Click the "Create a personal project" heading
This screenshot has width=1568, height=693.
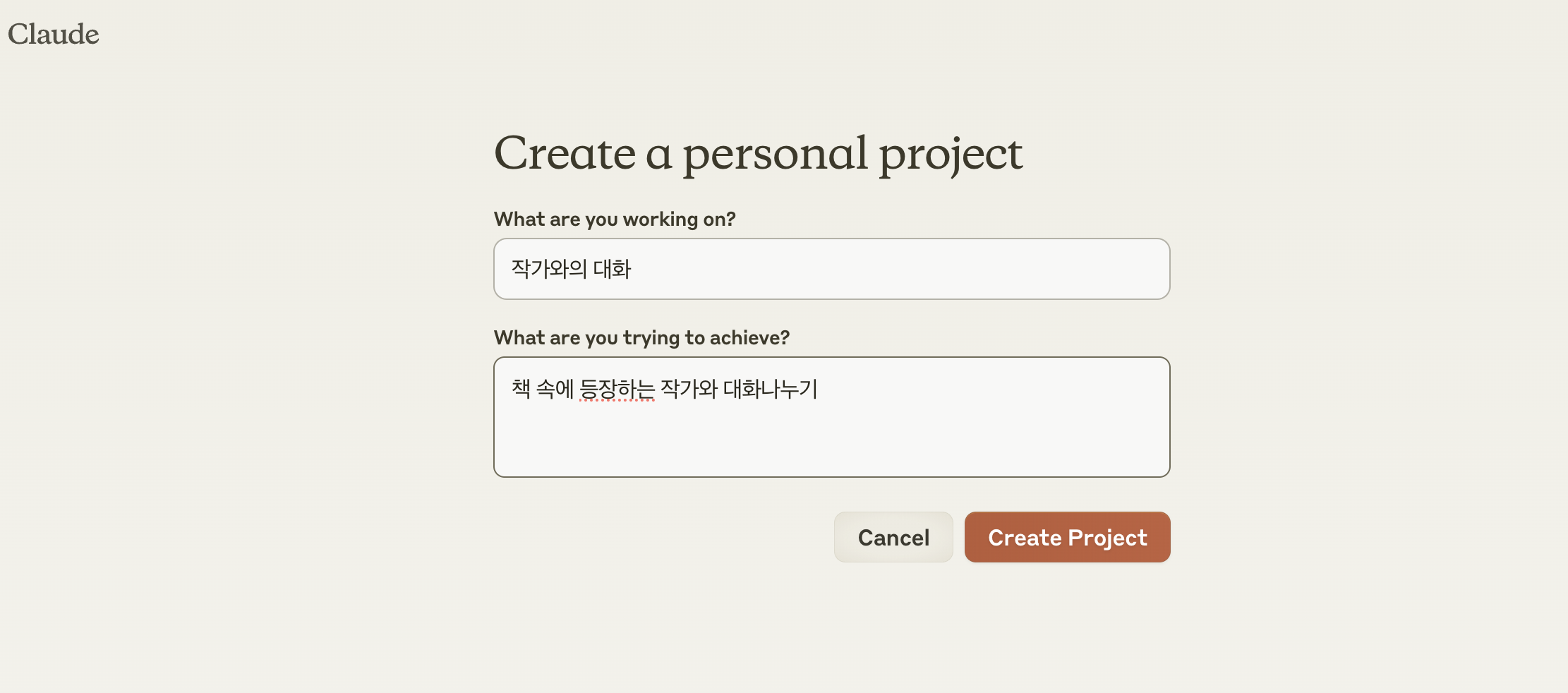point(758,153)
